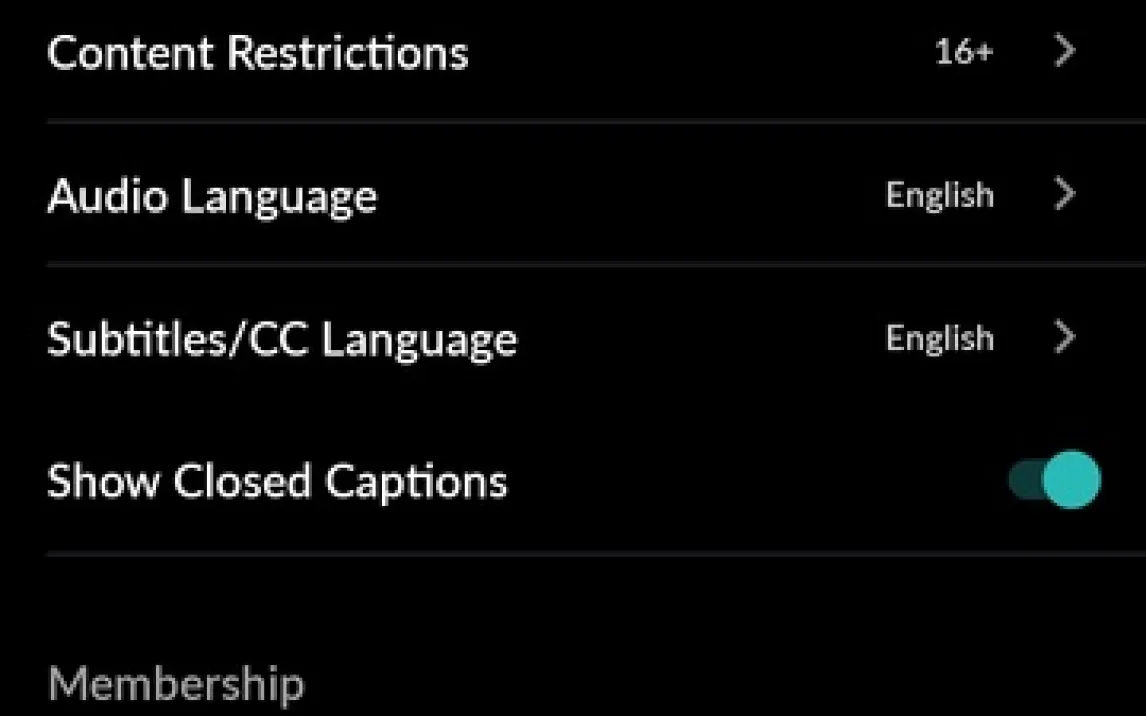Open Content Restrictions via its chevron arrow
Screen dimensions: 1146x716
tap(1065, 52)
